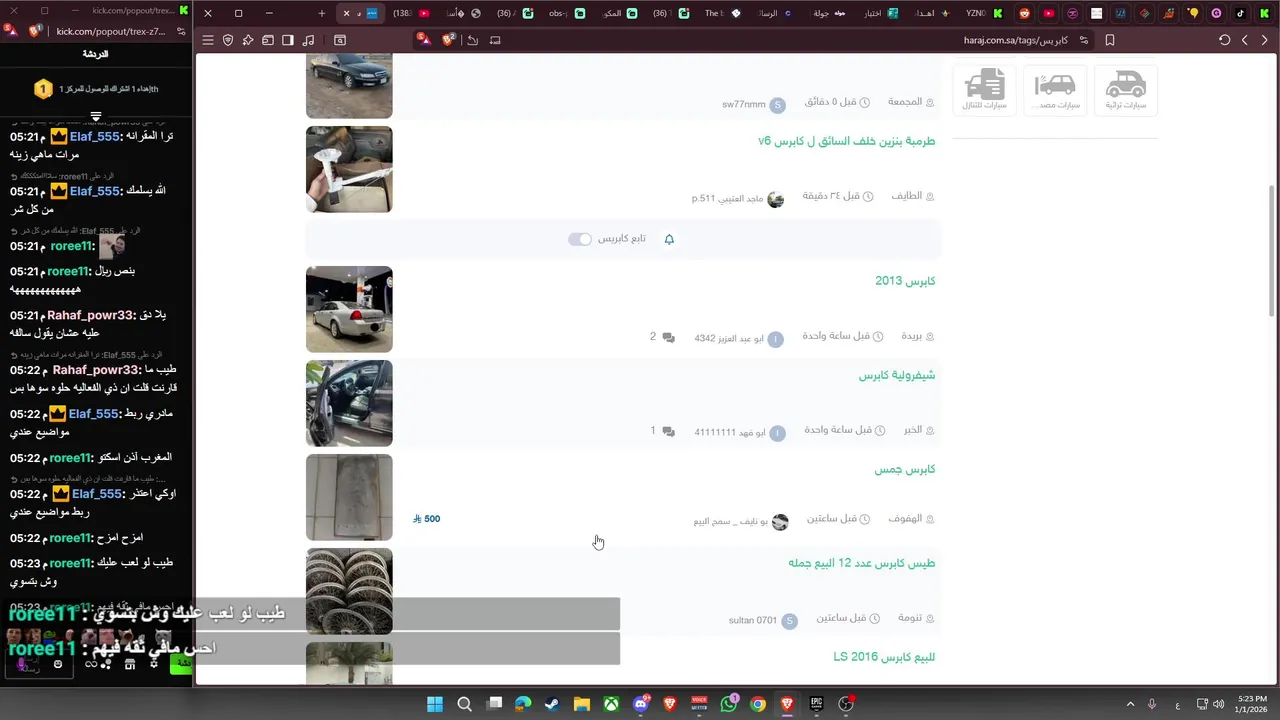Image resolution: width=1280 pixels, height=720 pixels.
Task: Switch to the (138 YouTube tab
Action: click(410, 13)
